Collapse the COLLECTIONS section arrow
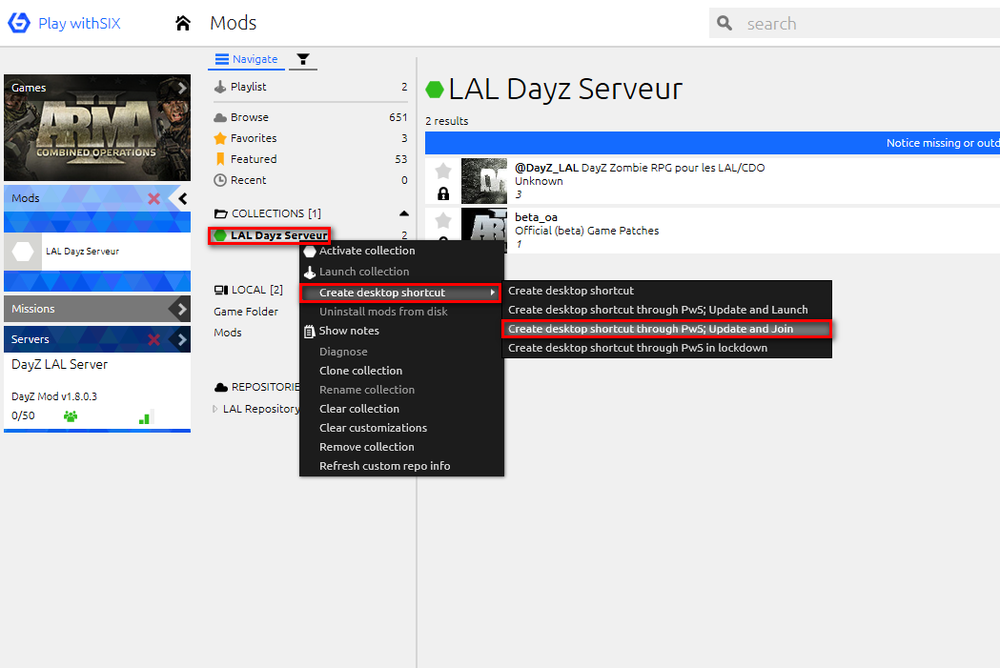 (x=404, y=214)
